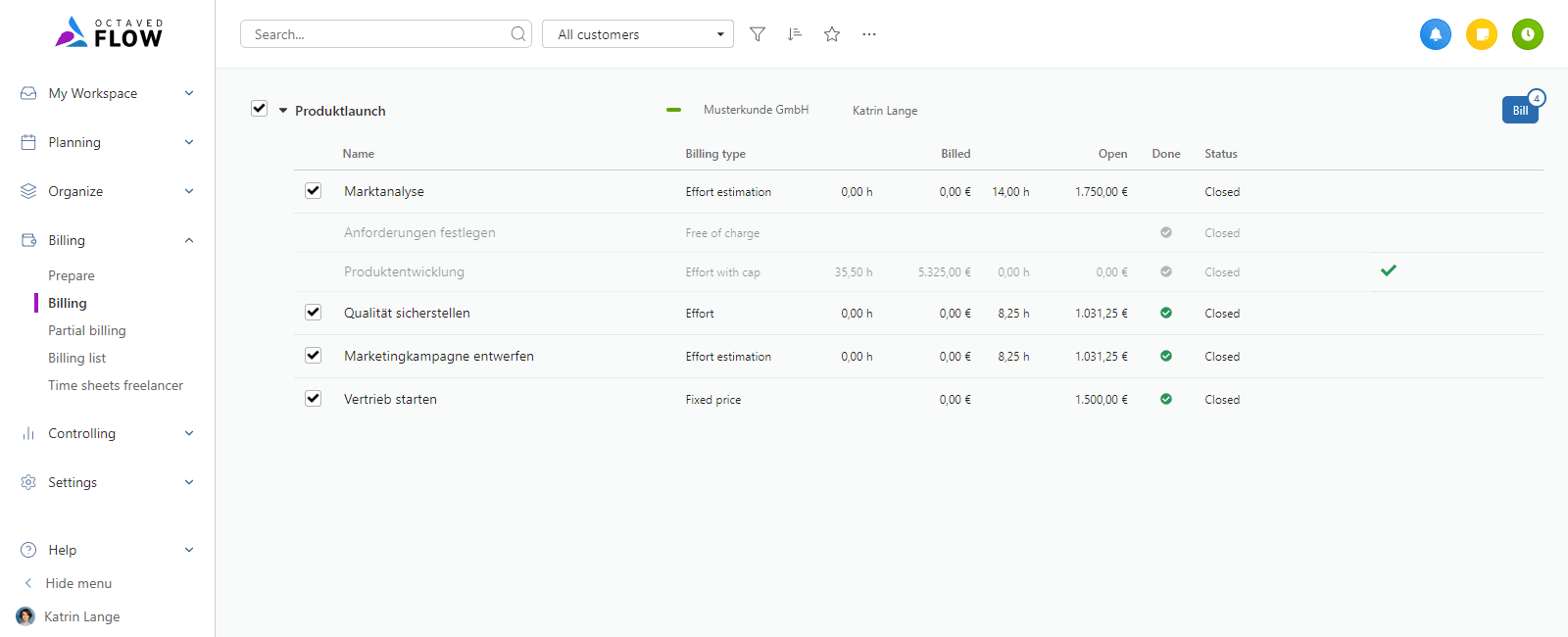Viewport: 1568px width, 637px height.
Task: Click the blue Bill button
Action: pos(1519,110)
